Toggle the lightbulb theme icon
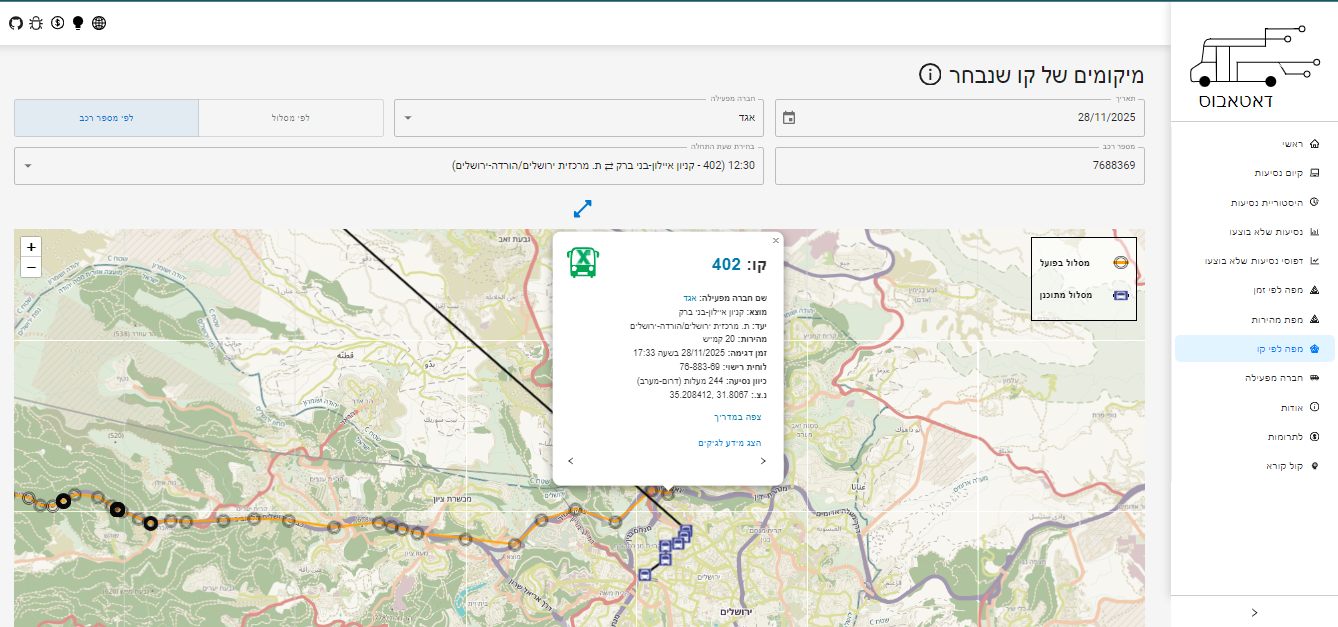 [x=78, y=22]
